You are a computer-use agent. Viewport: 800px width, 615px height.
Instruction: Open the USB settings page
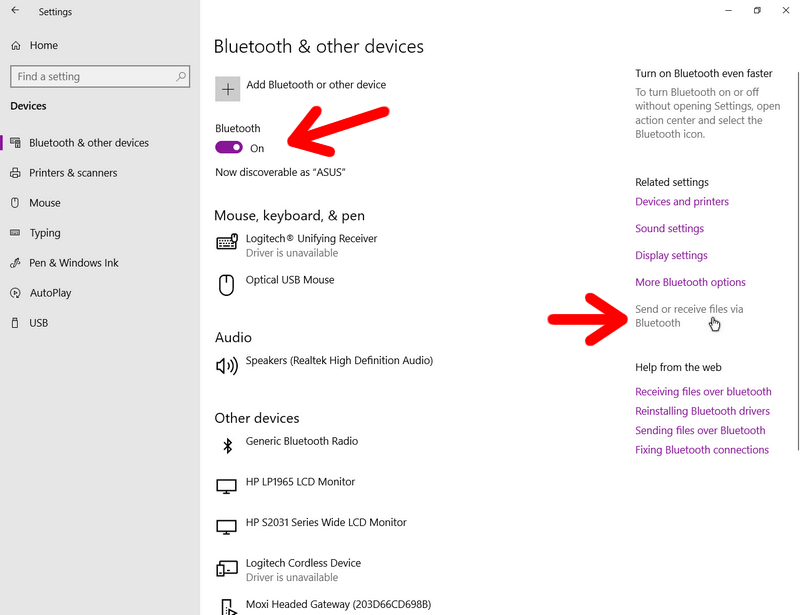(38, 323)
